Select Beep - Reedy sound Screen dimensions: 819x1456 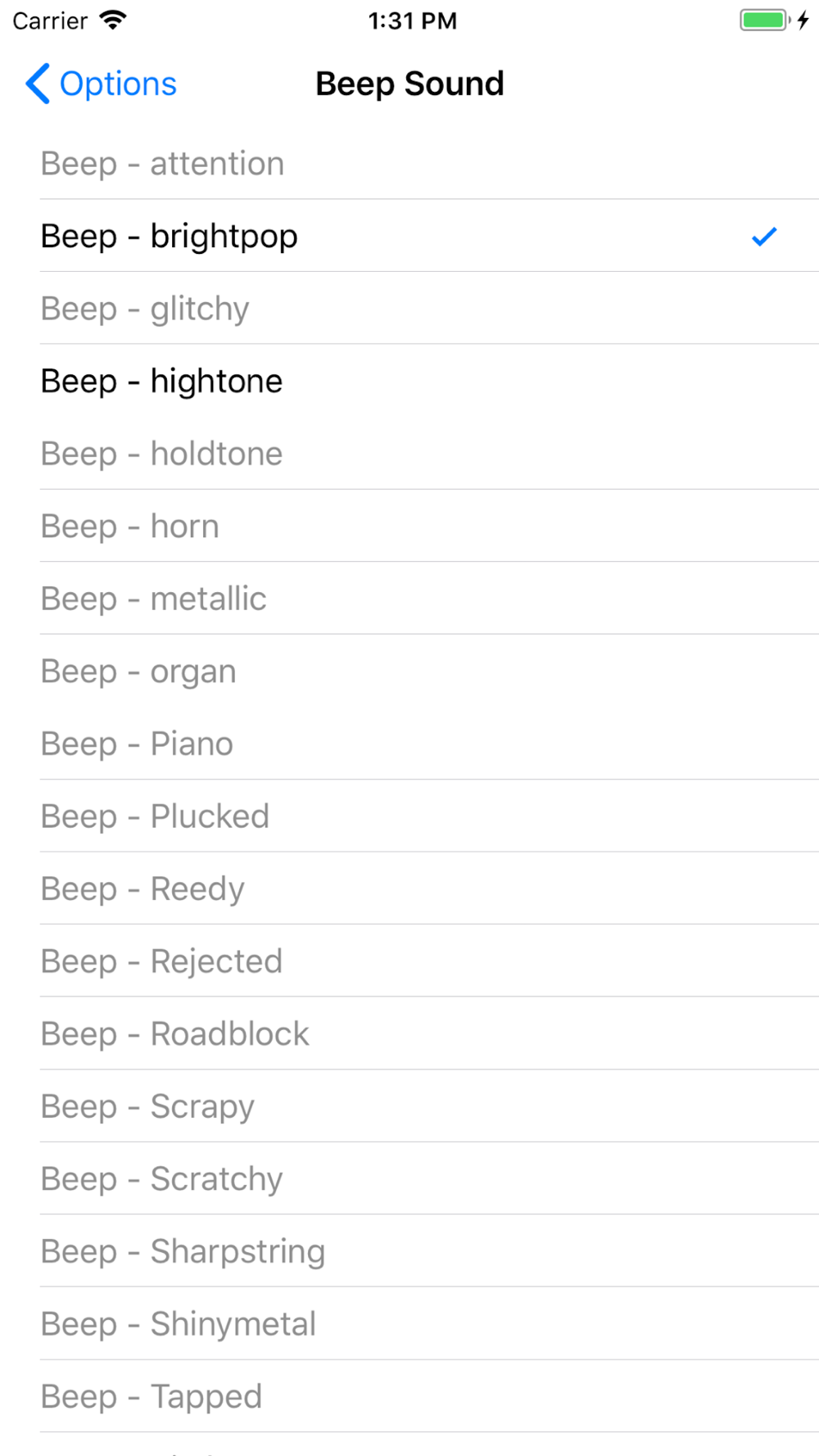click(409, 889)
